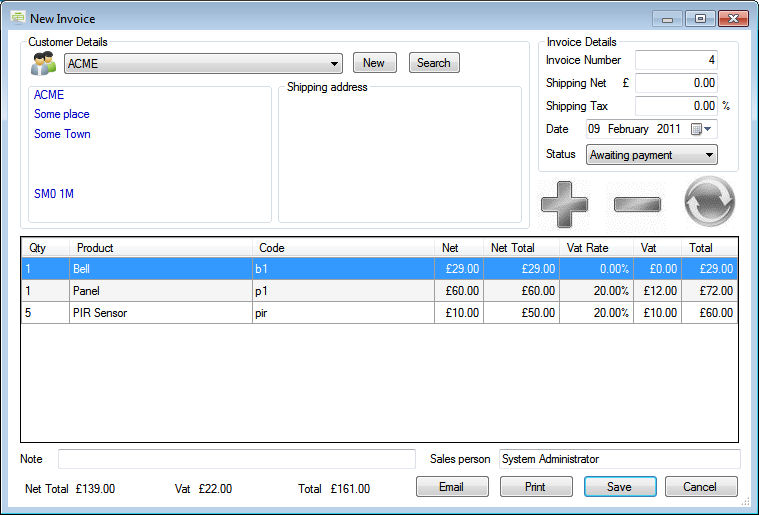Image resolution: width=759 pixels, height=515 pixels.
Task: Click the circular refresh arrows icon
Action: coord(709,202)
